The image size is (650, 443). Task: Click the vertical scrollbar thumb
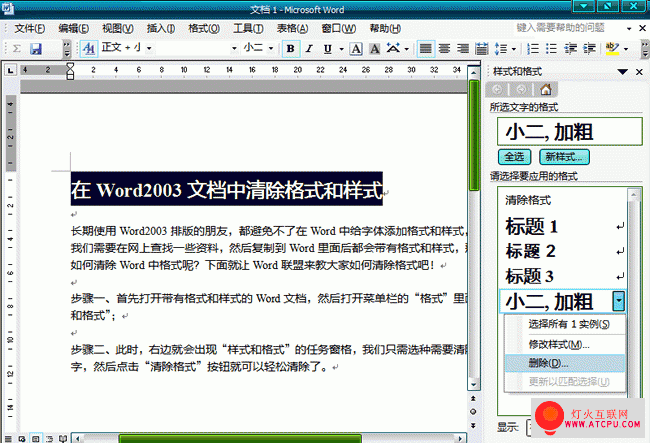(474, 136)
